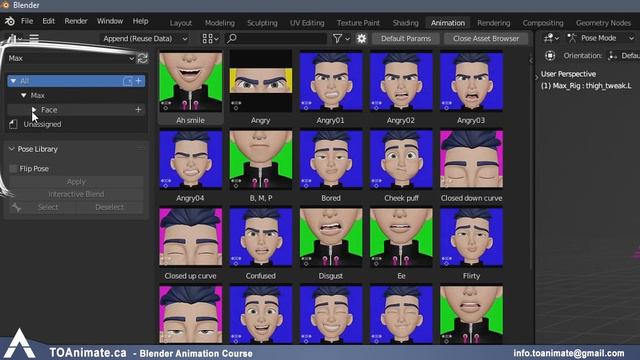
Task: Collapse the Max catalog tree item
Action: pos(24,95)
